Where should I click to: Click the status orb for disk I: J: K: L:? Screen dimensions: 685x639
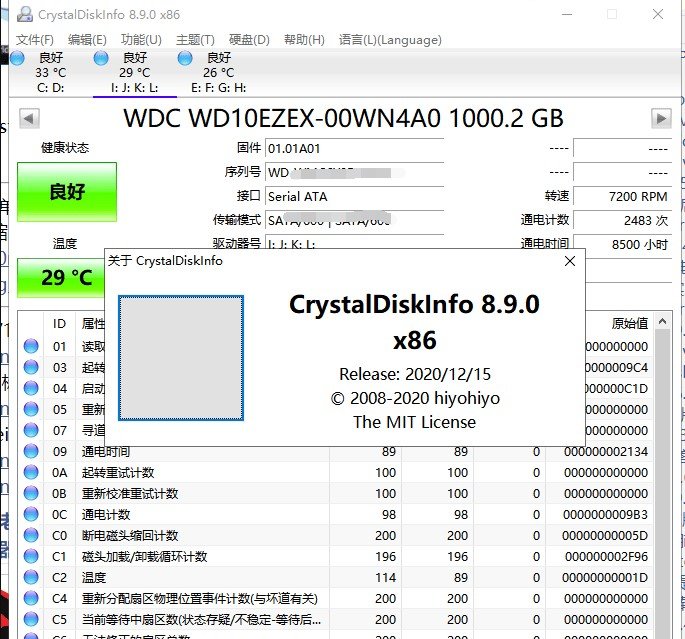101,58
